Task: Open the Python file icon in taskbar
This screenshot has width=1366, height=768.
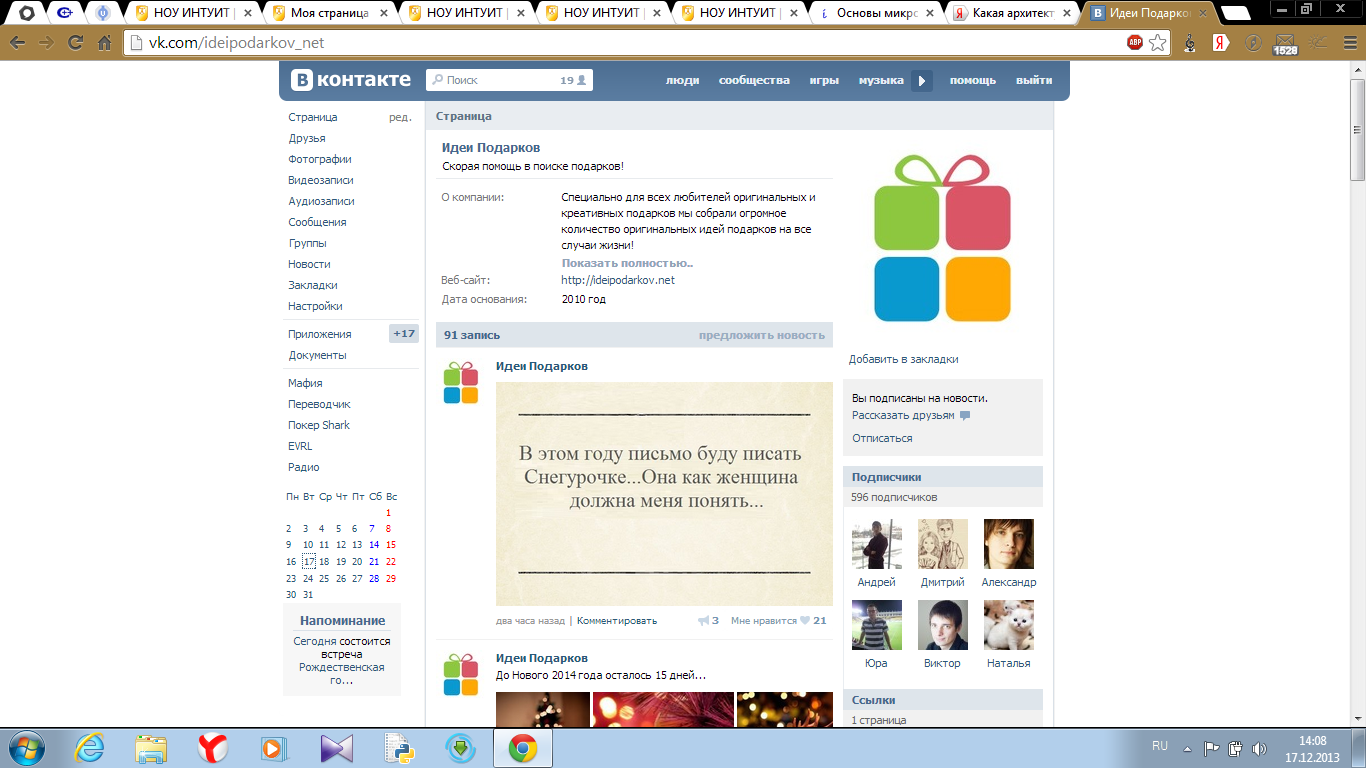Action: tap(398, 748)
